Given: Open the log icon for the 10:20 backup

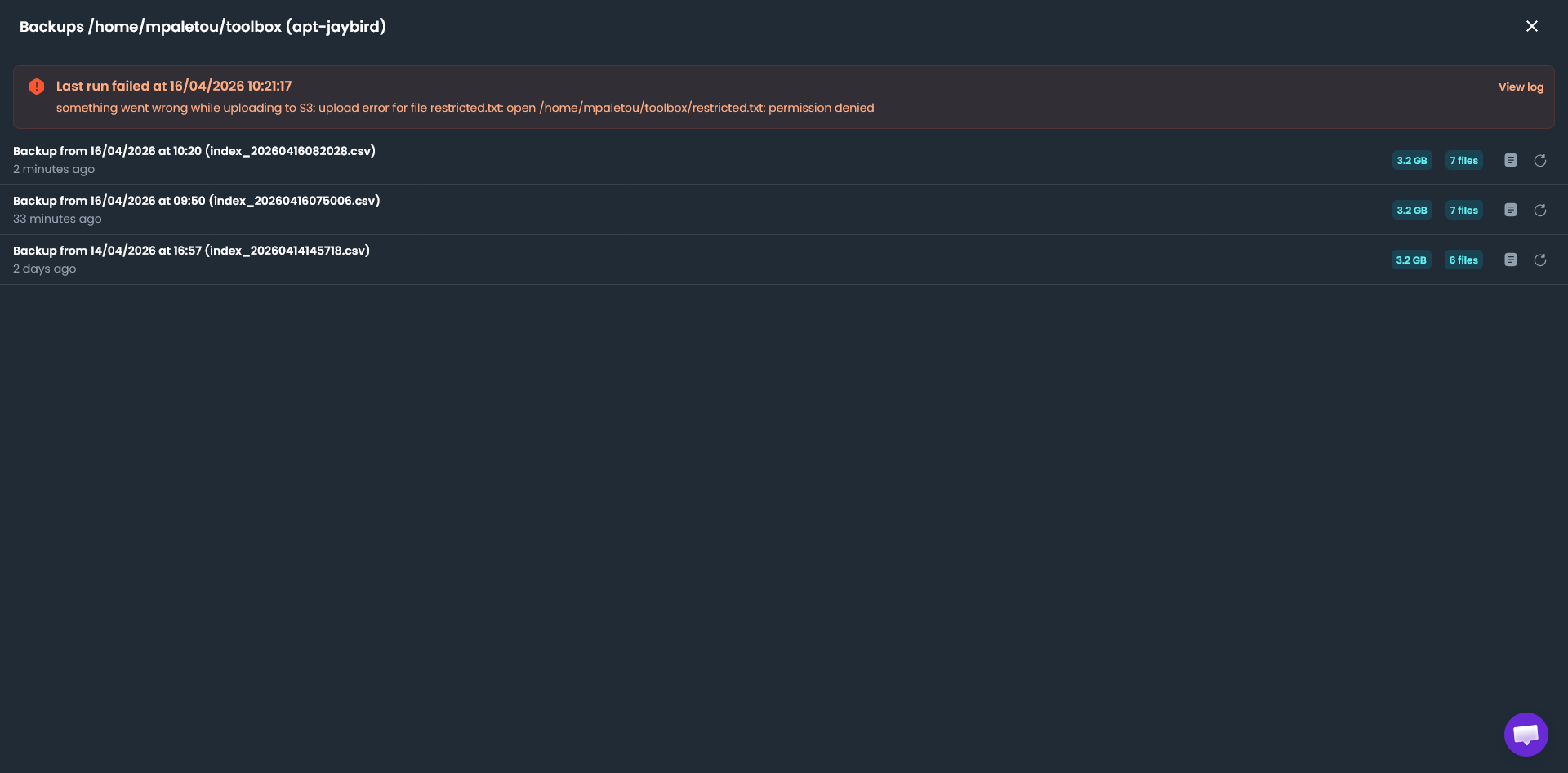Looking at the screenshot, I should [1510, 160].
